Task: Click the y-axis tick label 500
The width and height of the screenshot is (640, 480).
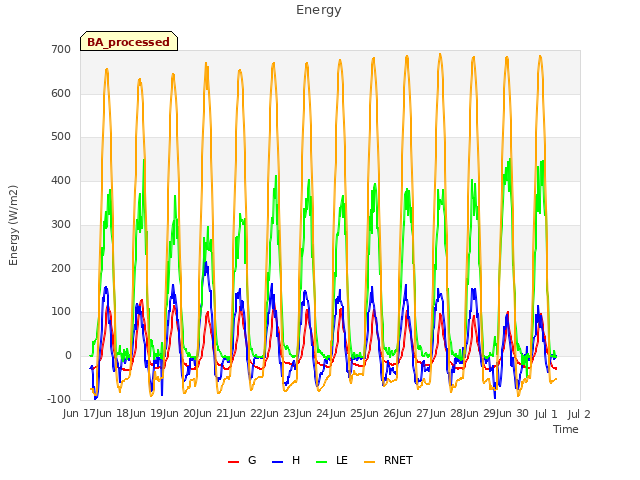Action: pyautogui.click(x=61, y=137)
